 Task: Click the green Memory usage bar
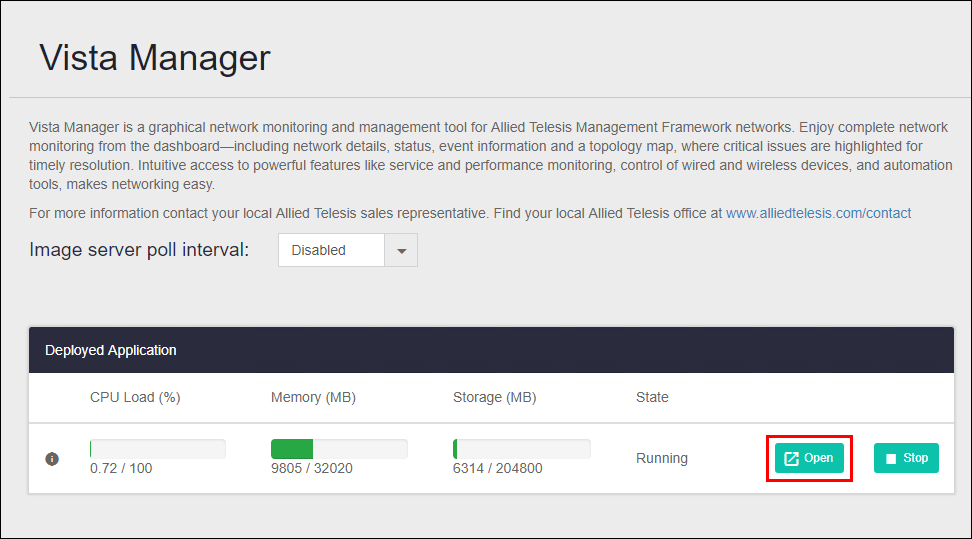(292, 449)
